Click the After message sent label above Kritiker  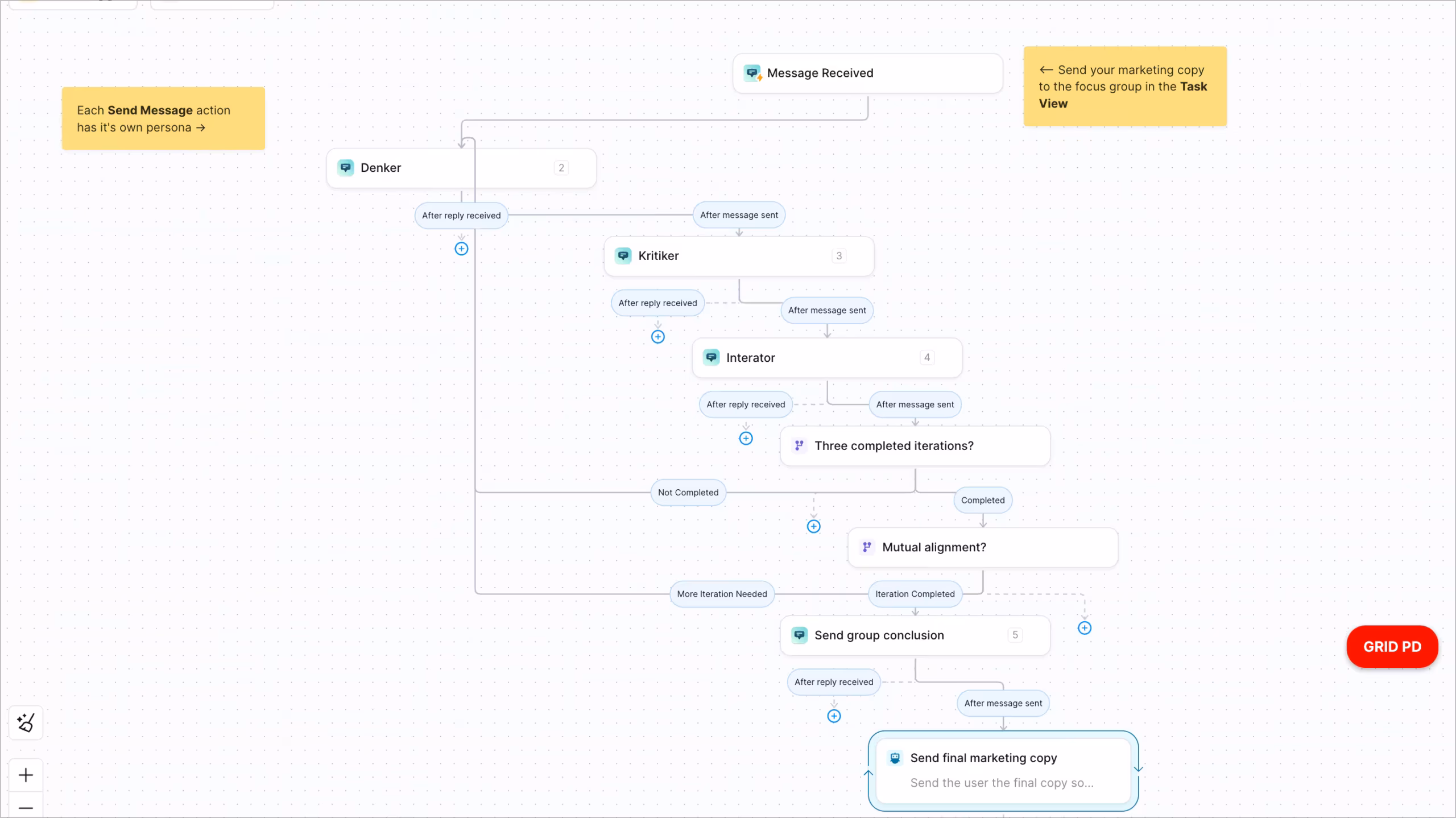pyautogui.click(x=739, y=215)
